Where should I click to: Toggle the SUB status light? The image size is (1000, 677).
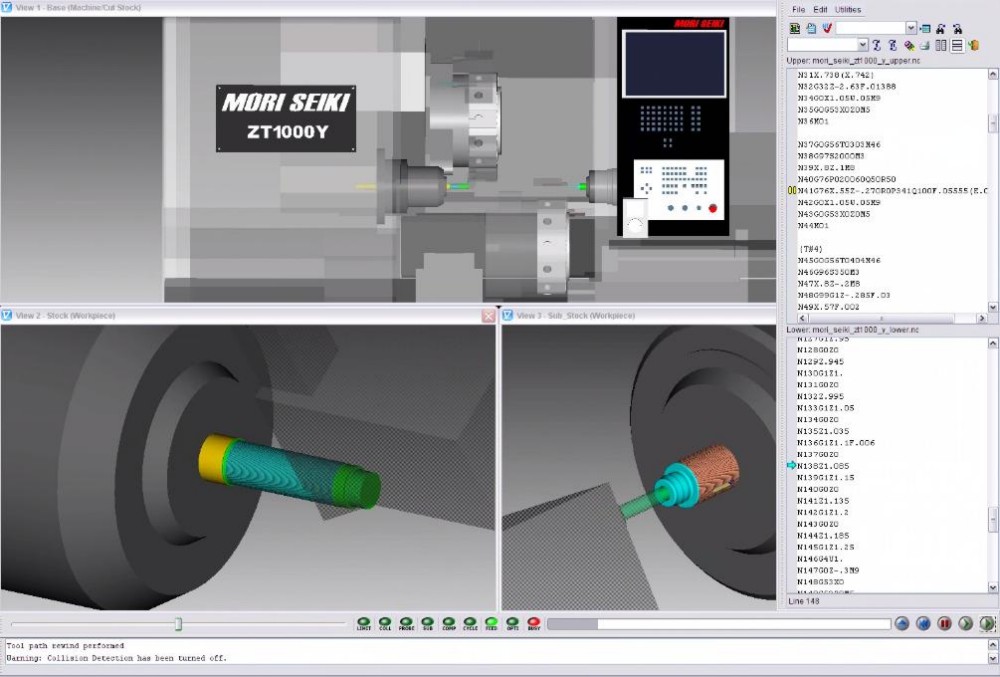(x=427, y=623)
